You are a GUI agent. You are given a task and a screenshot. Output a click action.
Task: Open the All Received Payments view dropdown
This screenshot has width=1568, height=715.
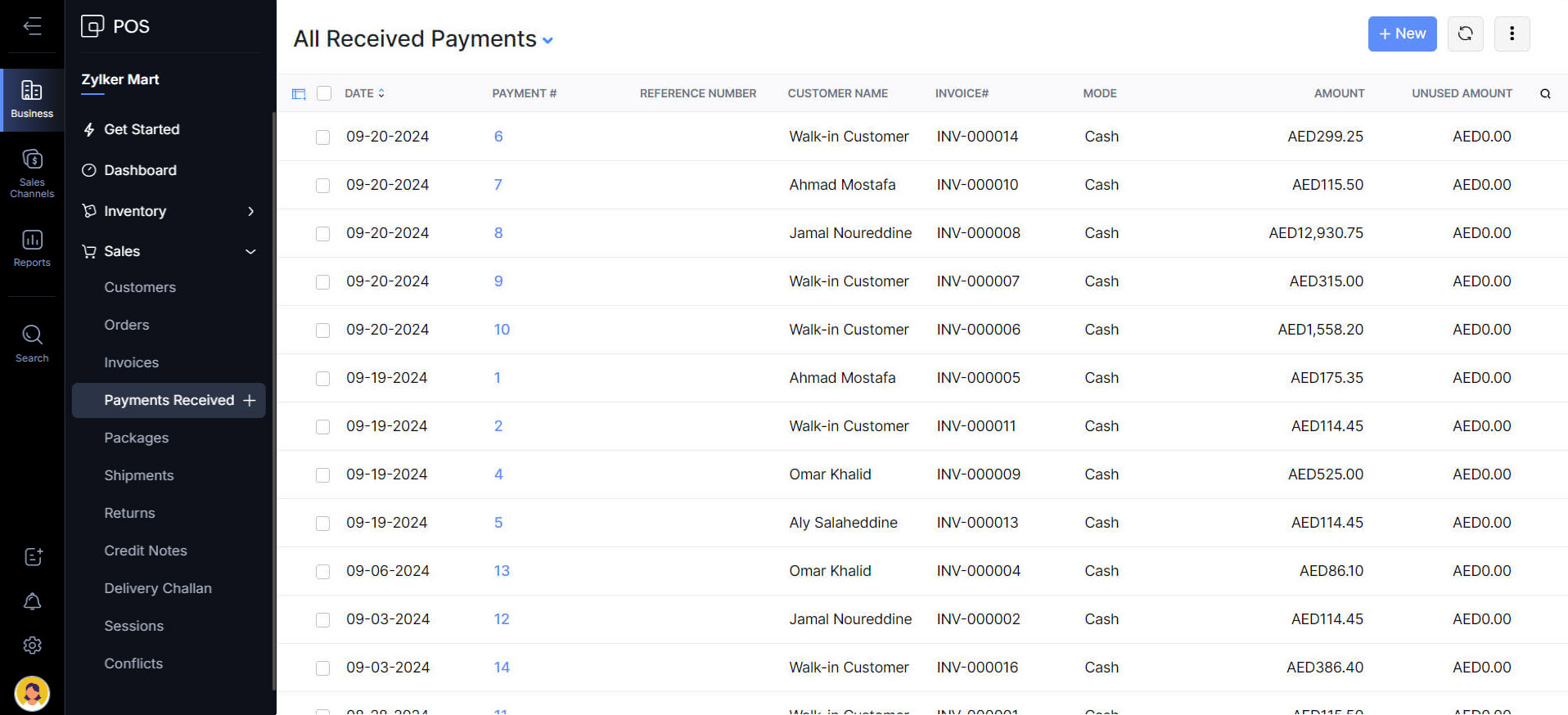click(547, 40)
